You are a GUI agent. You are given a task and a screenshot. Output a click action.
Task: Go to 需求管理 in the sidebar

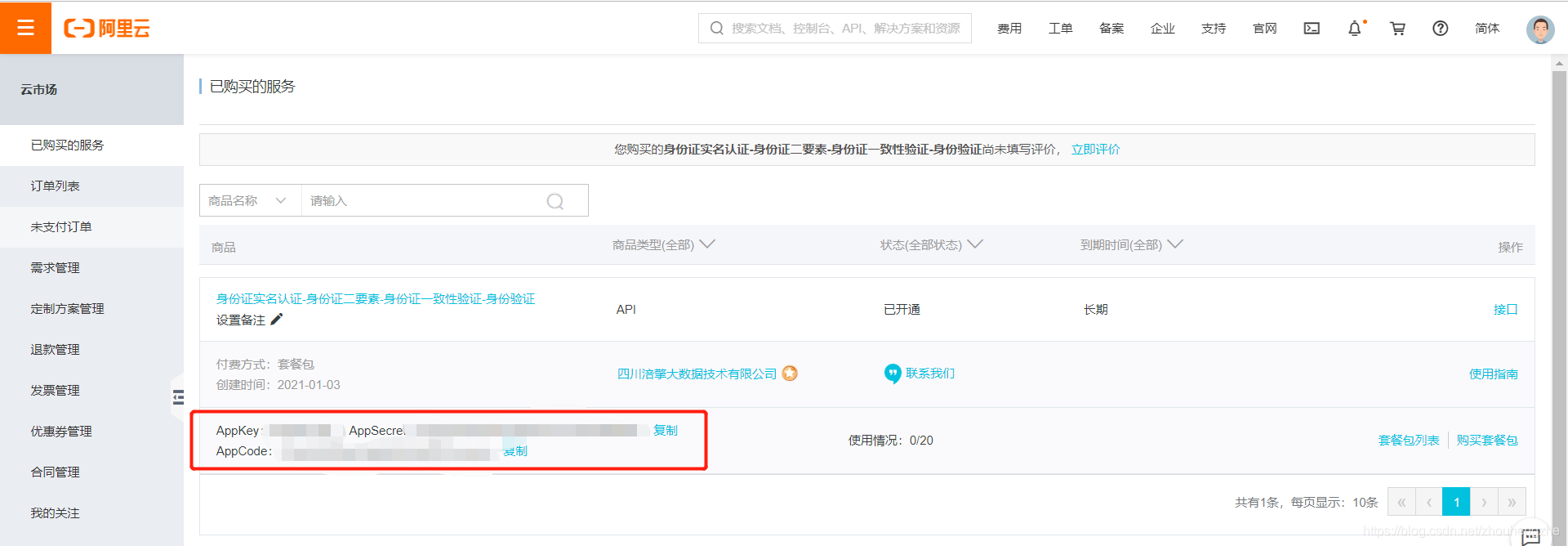[91, 268]
